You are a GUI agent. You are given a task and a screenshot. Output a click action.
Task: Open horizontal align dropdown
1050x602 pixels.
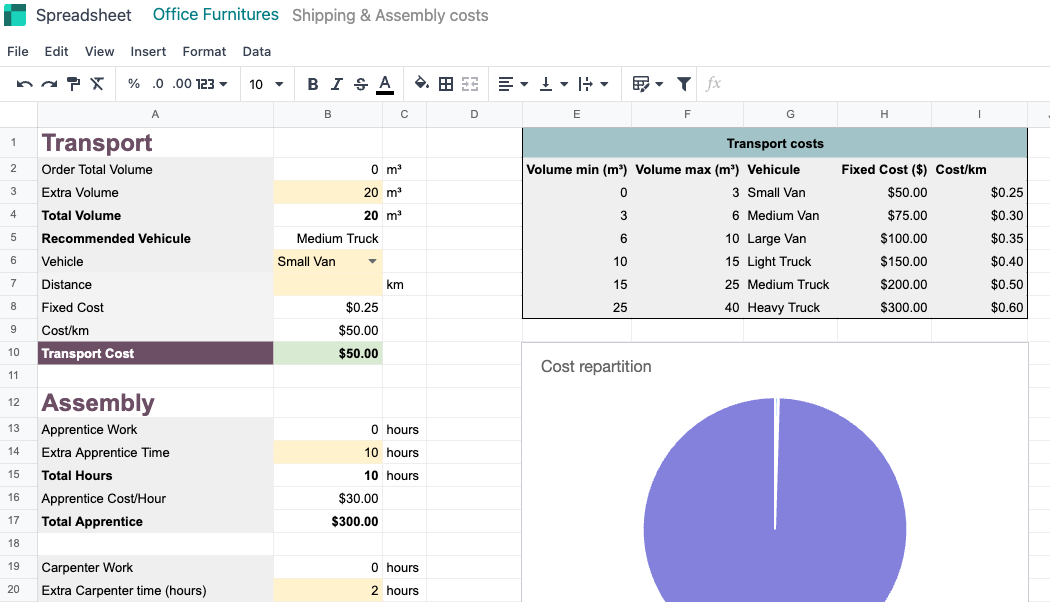514,84
